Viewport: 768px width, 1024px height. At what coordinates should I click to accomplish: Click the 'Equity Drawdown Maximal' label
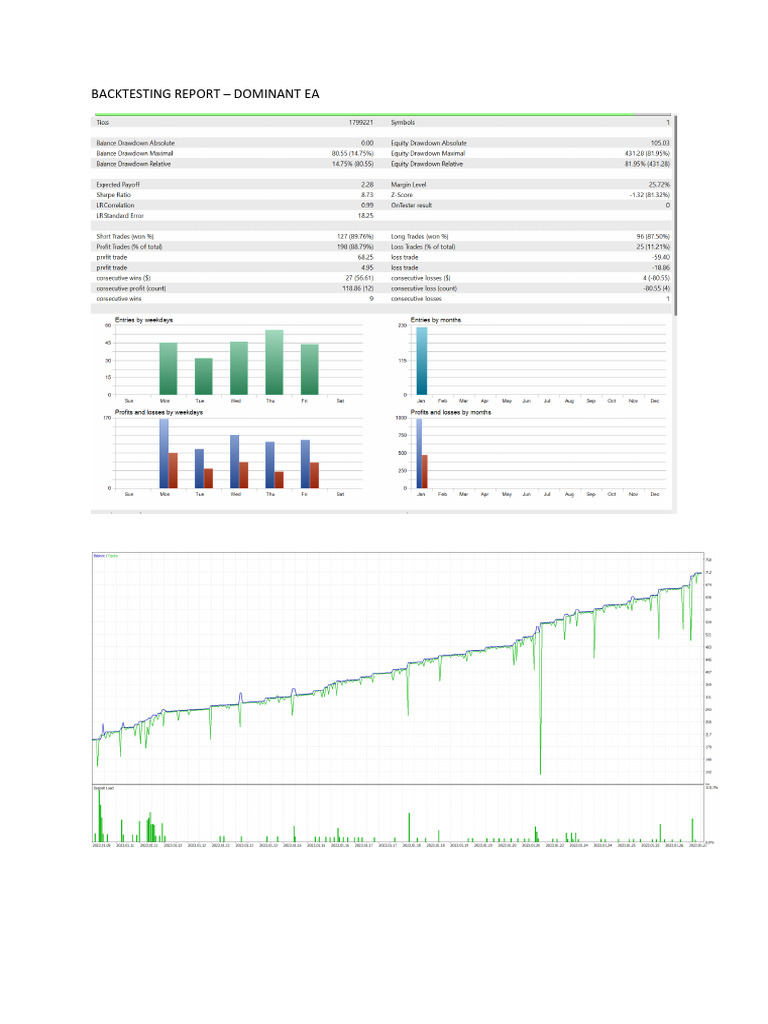coord(428,153)
